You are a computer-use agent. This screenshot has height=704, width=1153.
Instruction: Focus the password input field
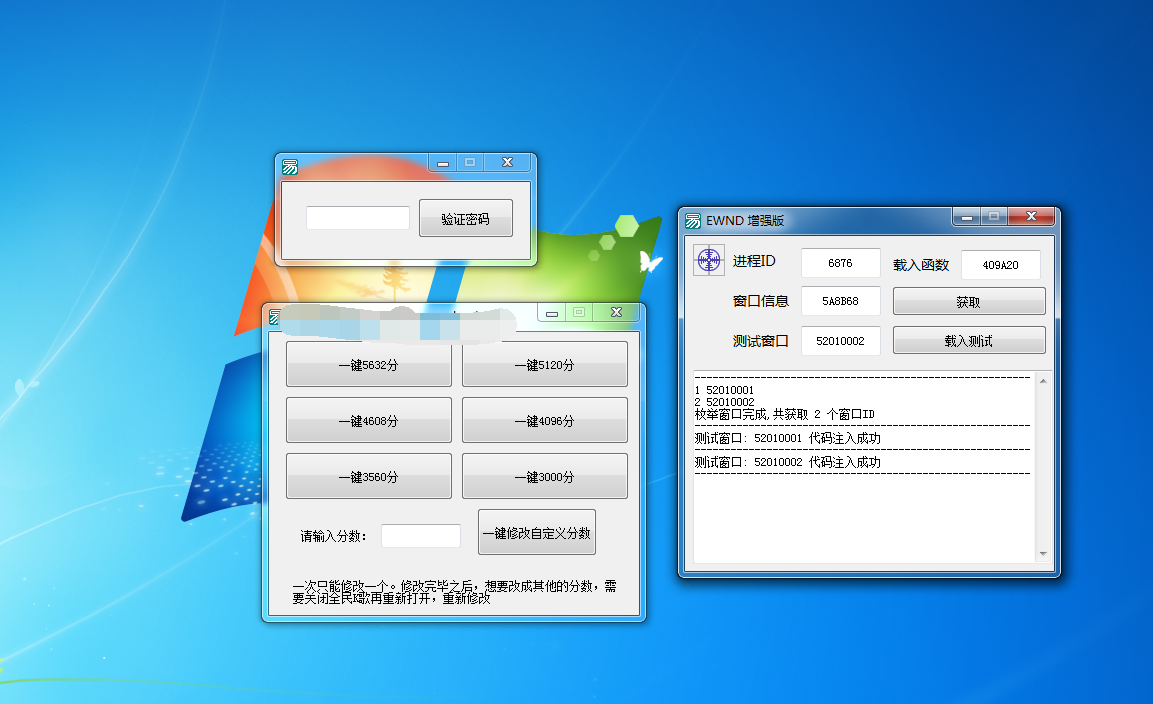[358, 218]
